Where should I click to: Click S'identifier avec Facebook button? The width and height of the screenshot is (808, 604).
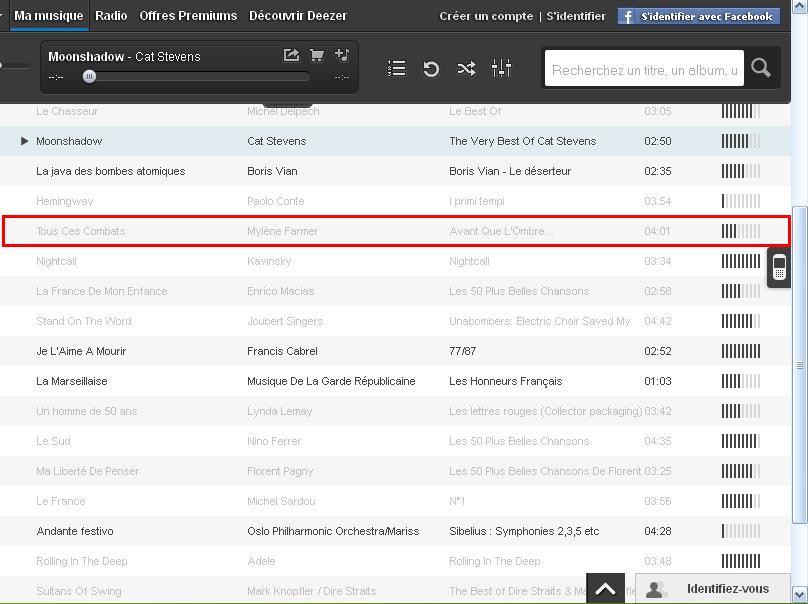699,16
